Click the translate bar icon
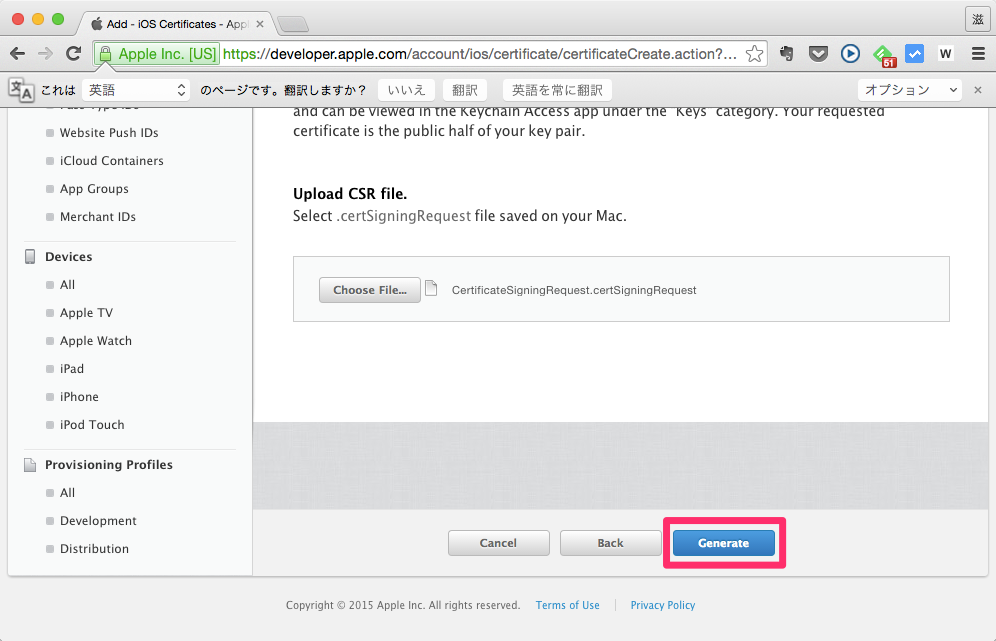Screen dimensions: 996x641 tap(21, 90)
